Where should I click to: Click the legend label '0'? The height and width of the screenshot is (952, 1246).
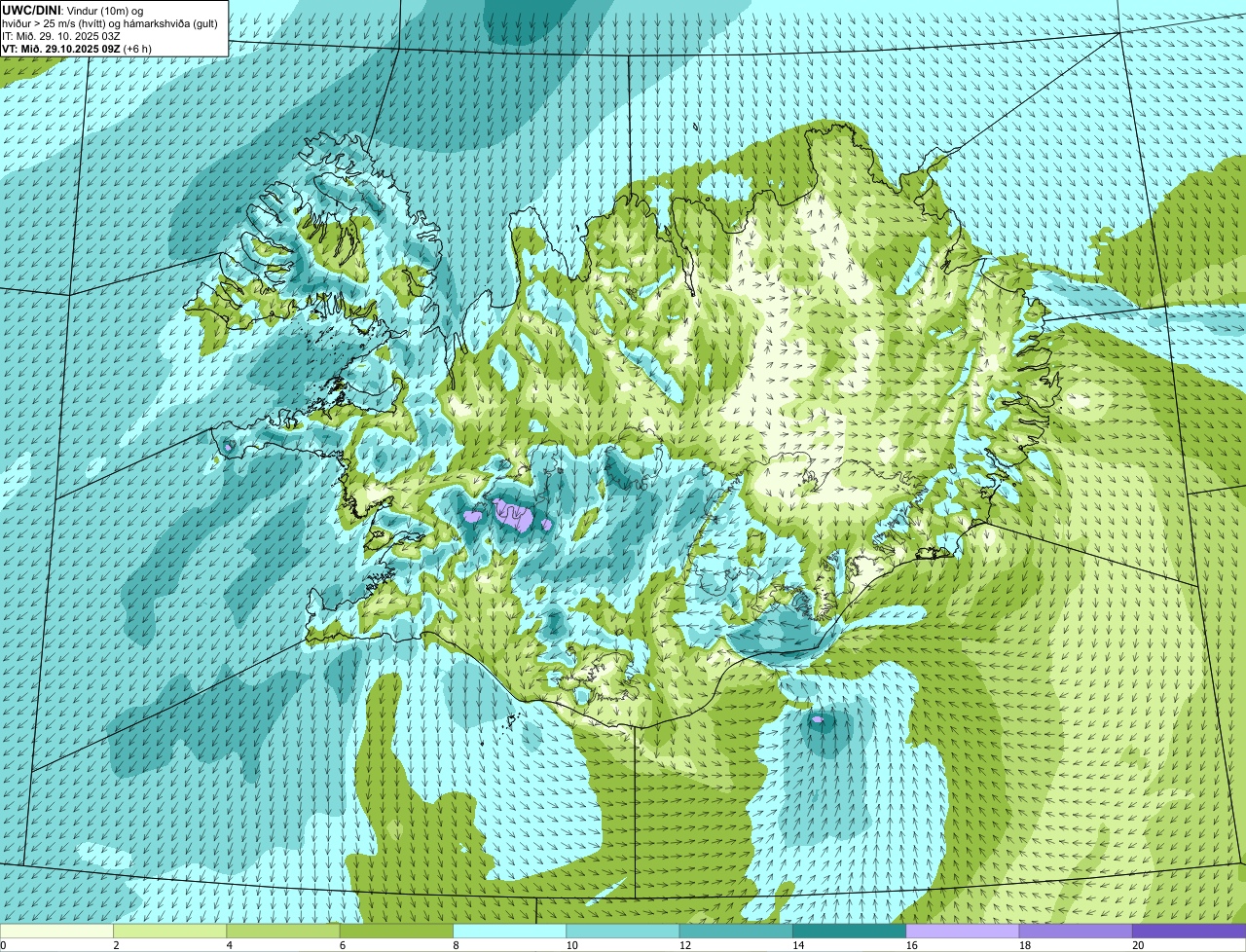[3, 945]
